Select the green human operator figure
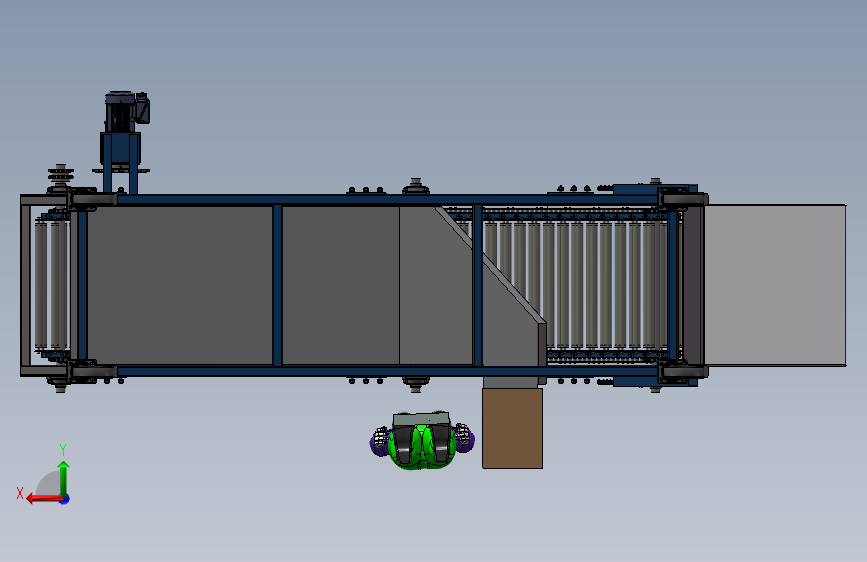The image size is (867, 562). point(422,441)
